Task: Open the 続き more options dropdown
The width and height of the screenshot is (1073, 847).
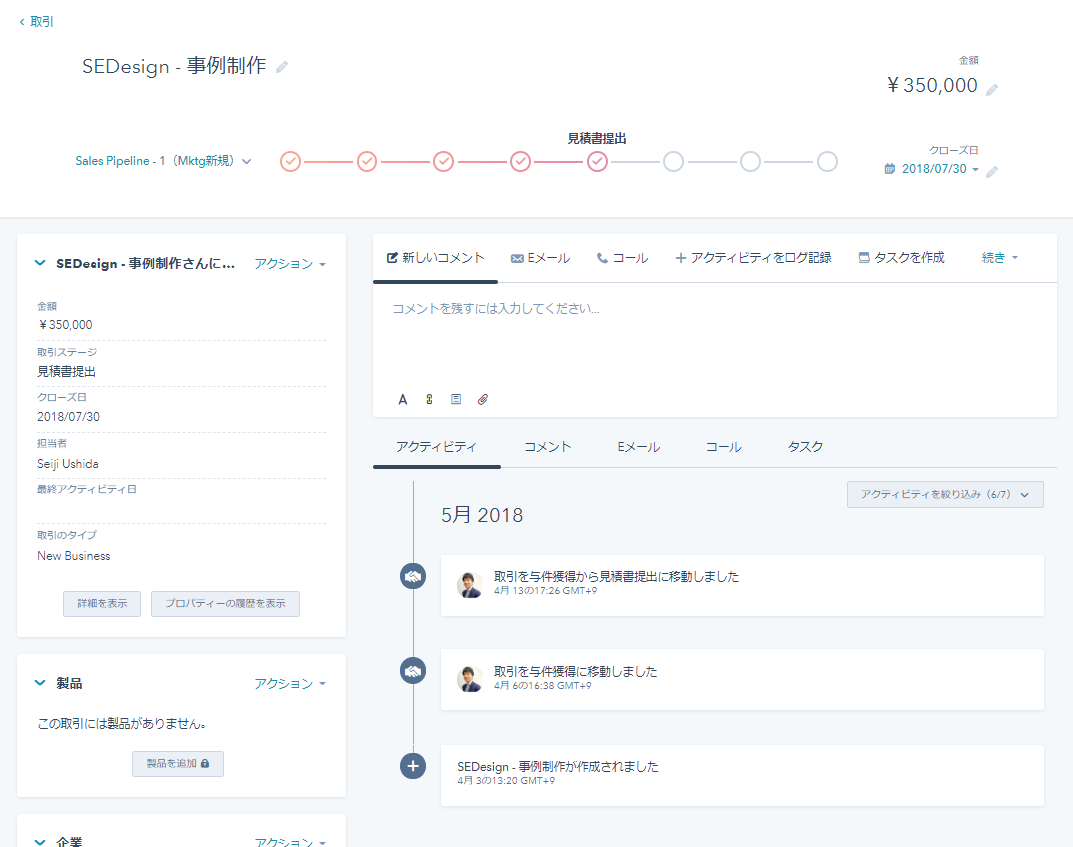Action: pos(1000,258)
